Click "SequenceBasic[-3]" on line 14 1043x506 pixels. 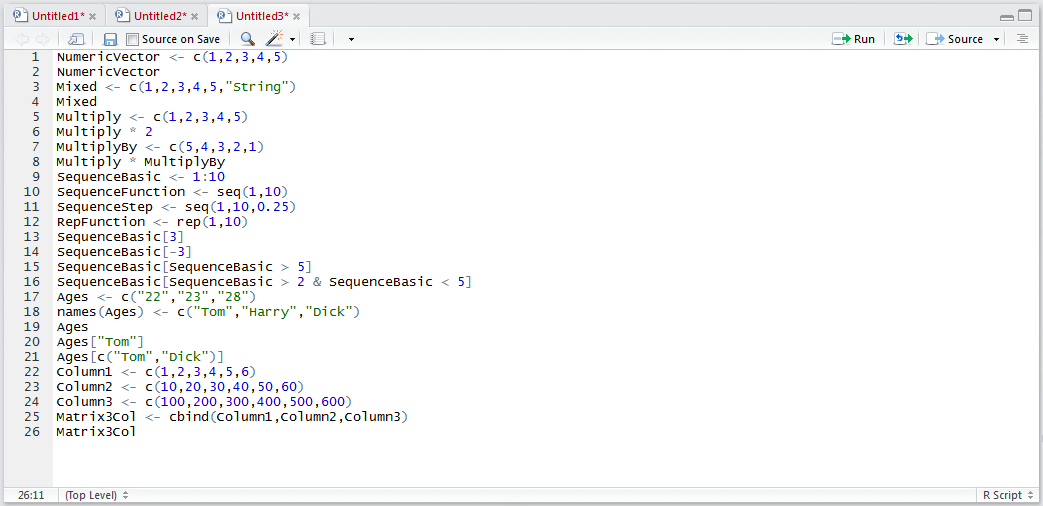[124, 251]
